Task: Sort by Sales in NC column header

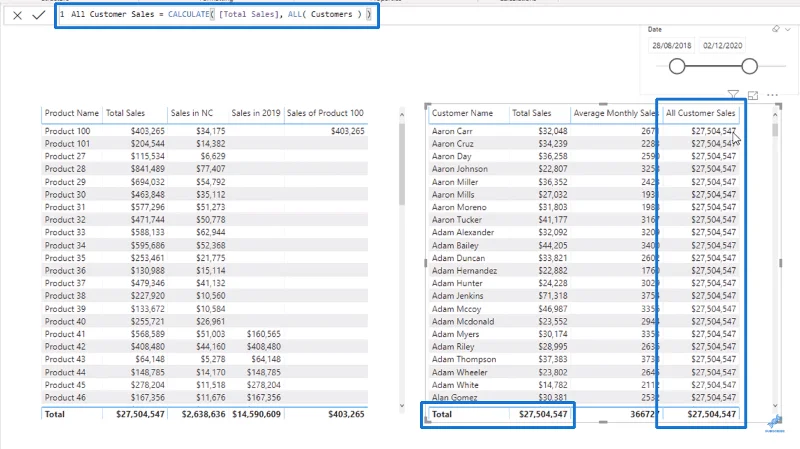Action: 192,113
